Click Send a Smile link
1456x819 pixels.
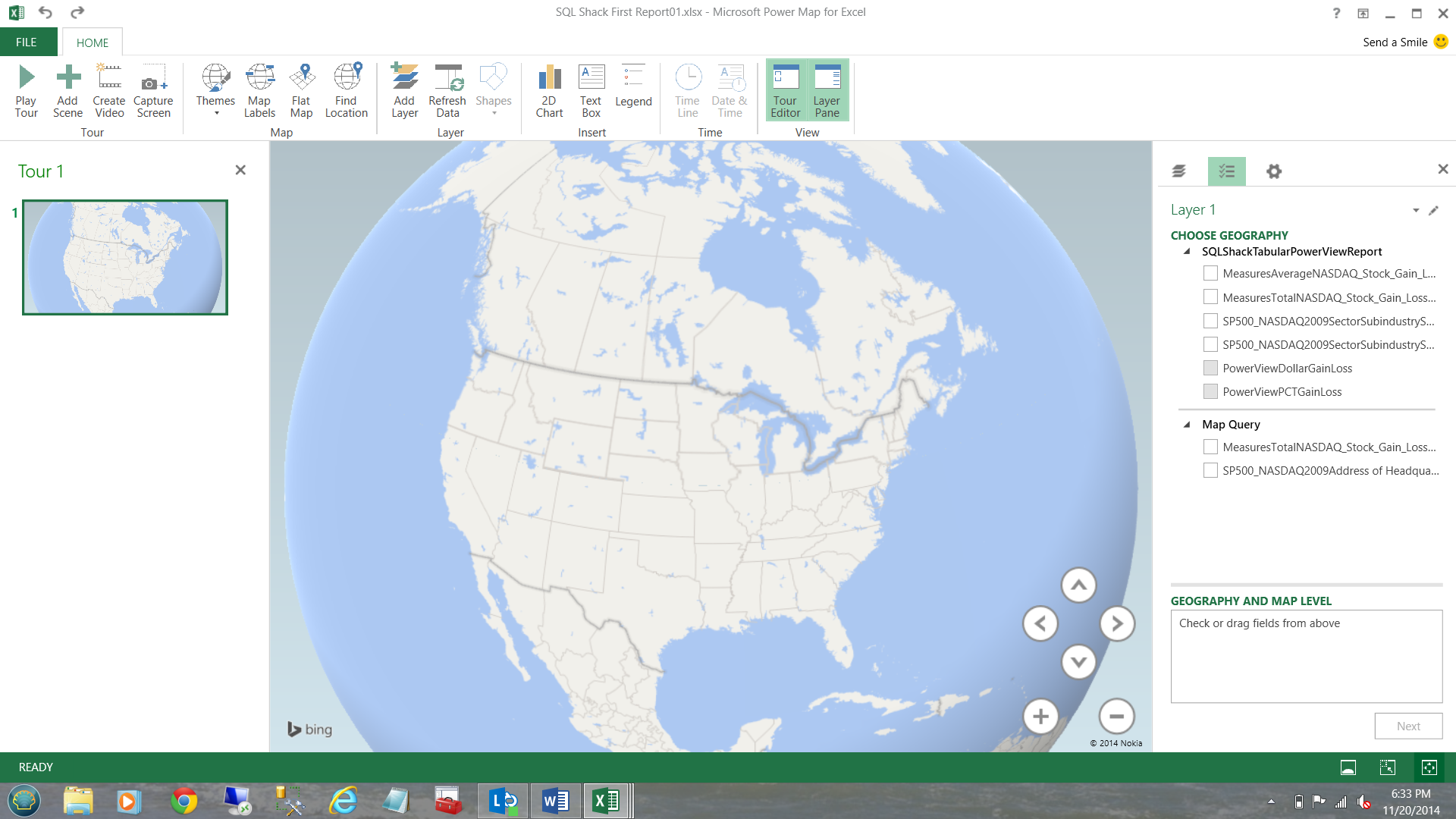click(1395, 42)
